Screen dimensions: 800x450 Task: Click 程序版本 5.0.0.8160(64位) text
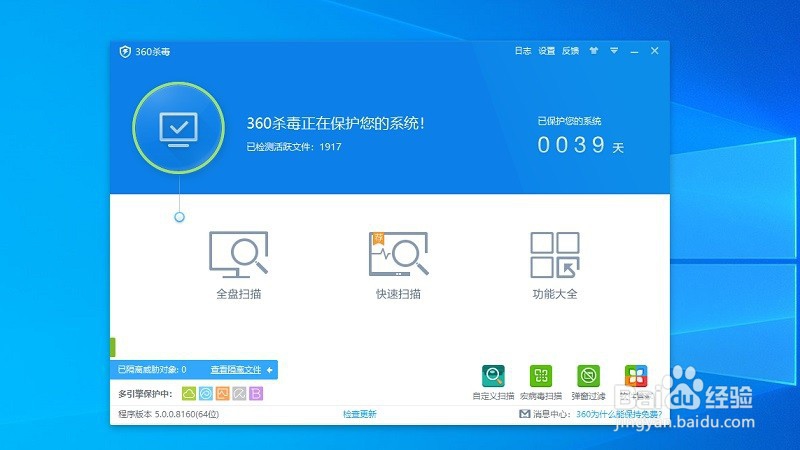[168, 414]
